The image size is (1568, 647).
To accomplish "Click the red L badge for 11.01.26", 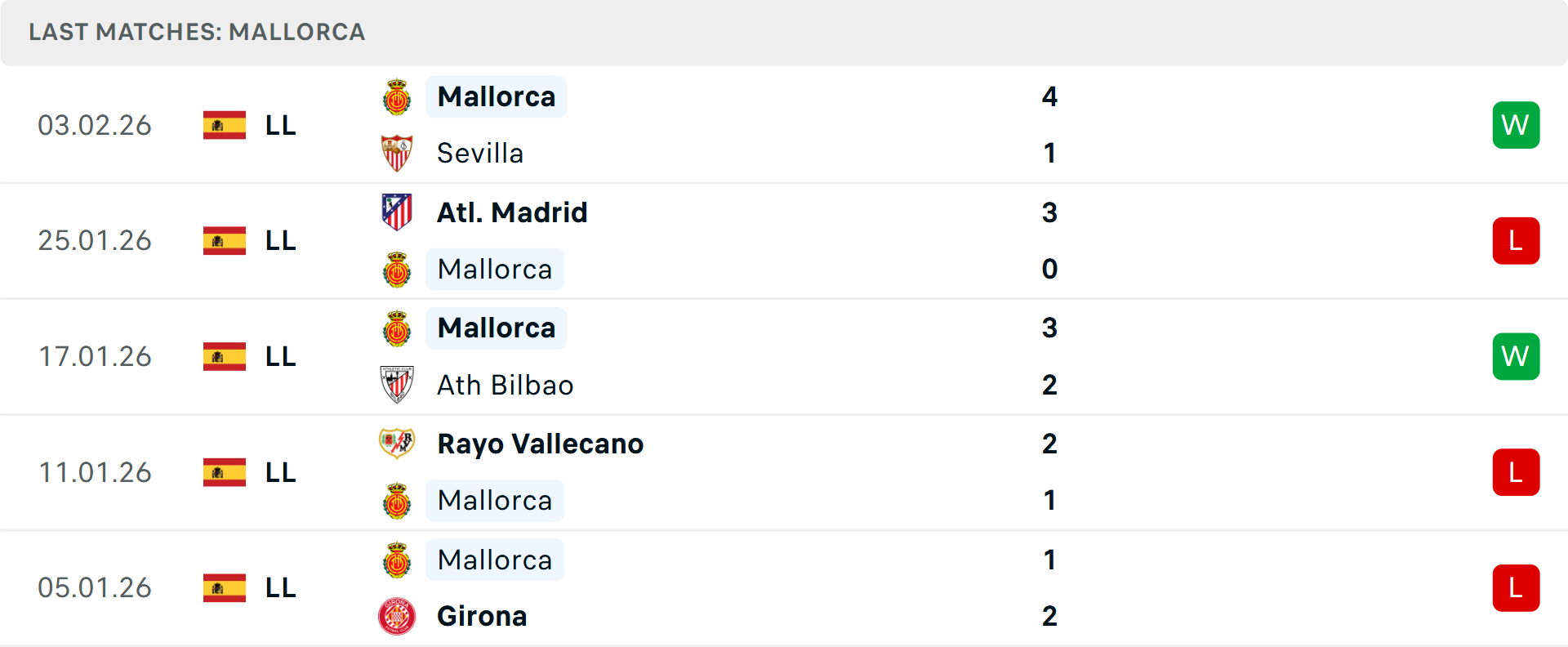I will coord(1516,472).
